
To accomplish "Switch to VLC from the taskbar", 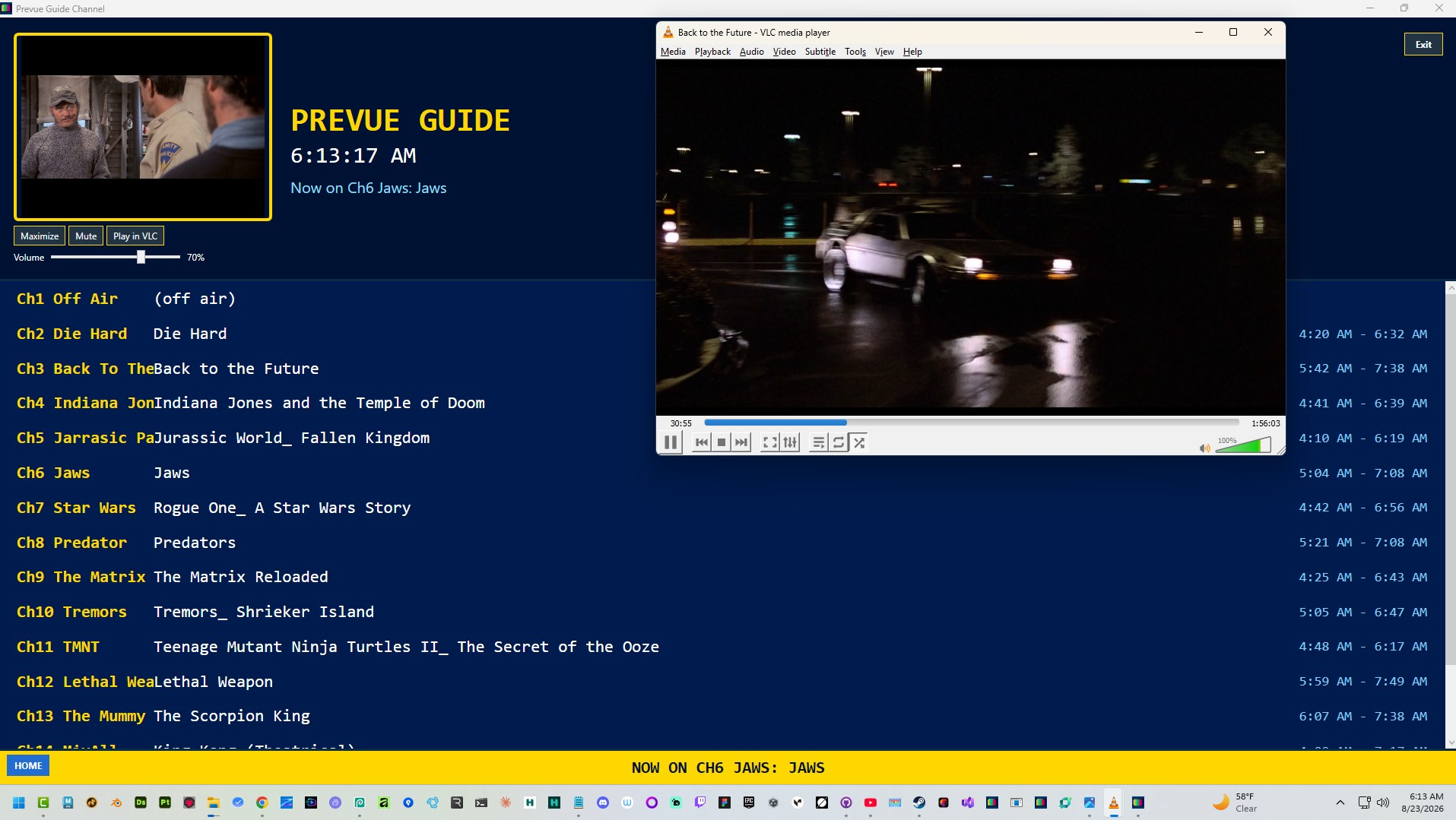I will coord(1114,803).
